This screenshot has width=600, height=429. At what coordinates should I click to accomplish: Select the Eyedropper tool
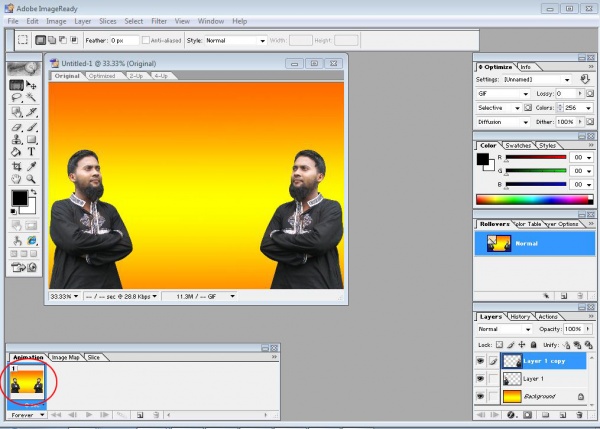(31, 166)
